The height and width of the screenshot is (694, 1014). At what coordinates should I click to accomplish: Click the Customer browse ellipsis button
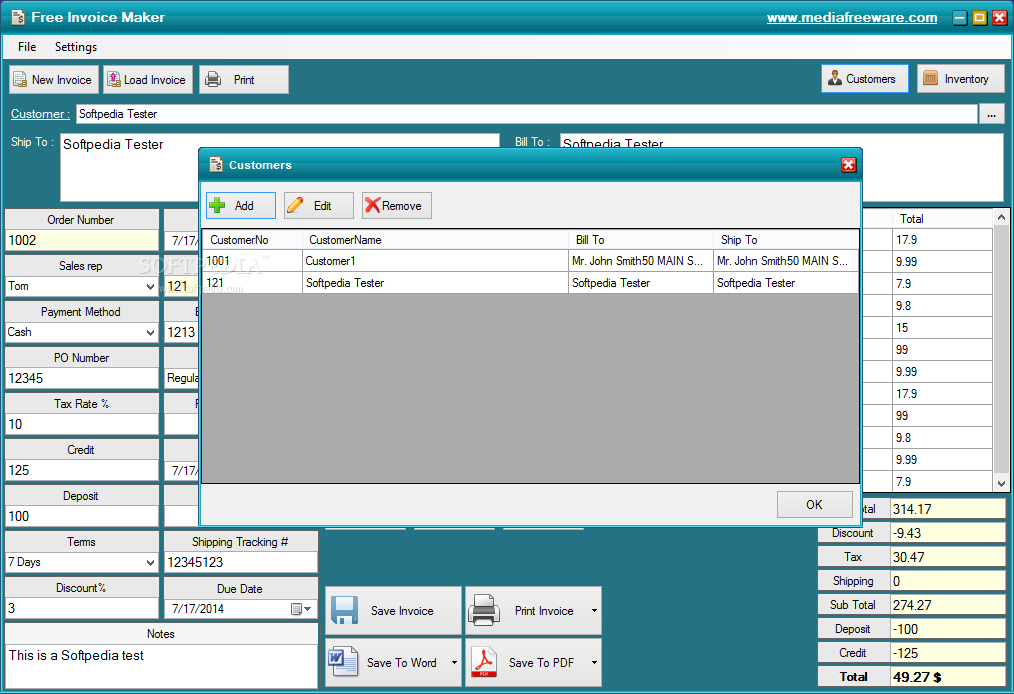coord(991,114)
